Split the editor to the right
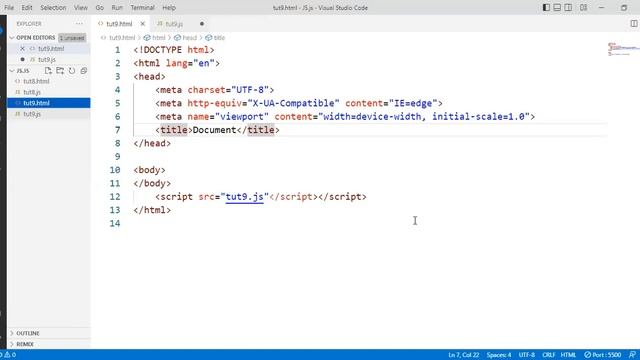Image resolution: width=640 pixels, height=360 pixels. 634,24
